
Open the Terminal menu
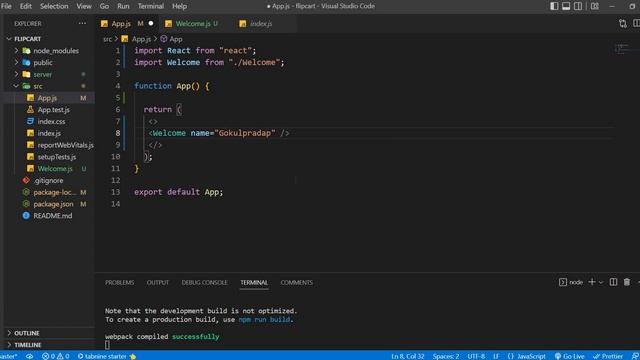151,6
